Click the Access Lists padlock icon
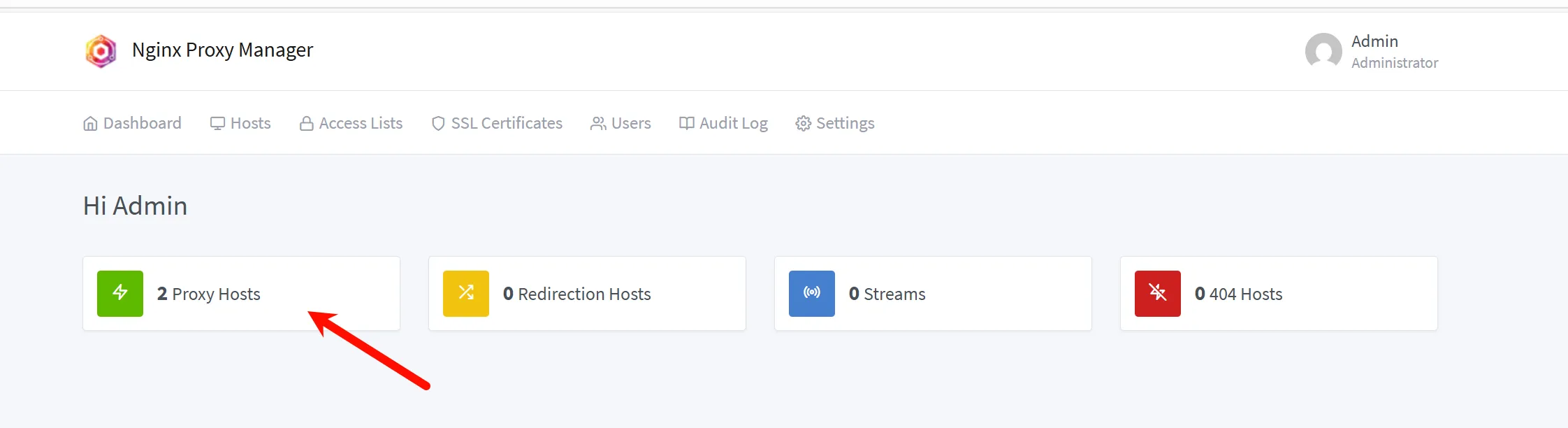 (306, 124)
